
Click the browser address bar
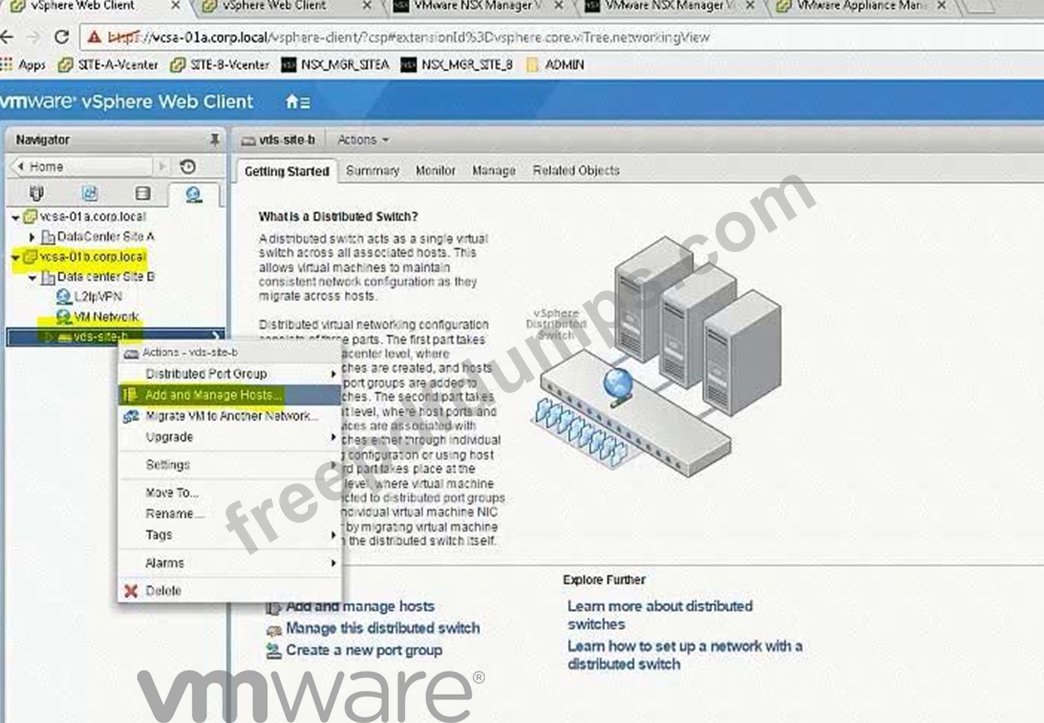(559, 37)
